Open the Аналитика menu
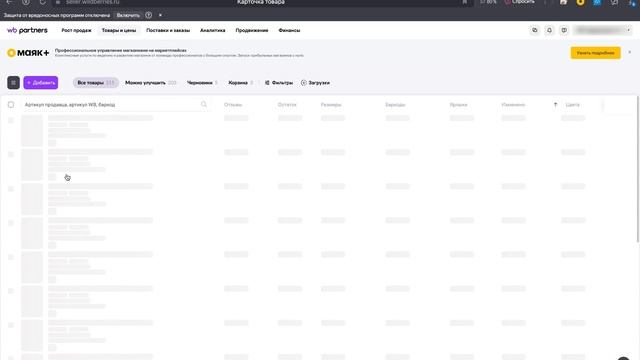This screenshot has width=640, height=360. (213, 30)
